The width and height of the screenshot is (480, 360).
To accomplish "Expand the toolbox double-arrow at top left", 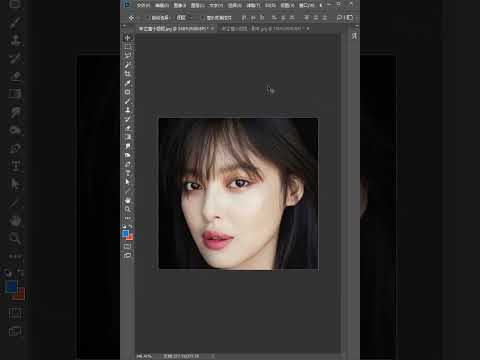I will pyautogui.click(x=124, y=26).
